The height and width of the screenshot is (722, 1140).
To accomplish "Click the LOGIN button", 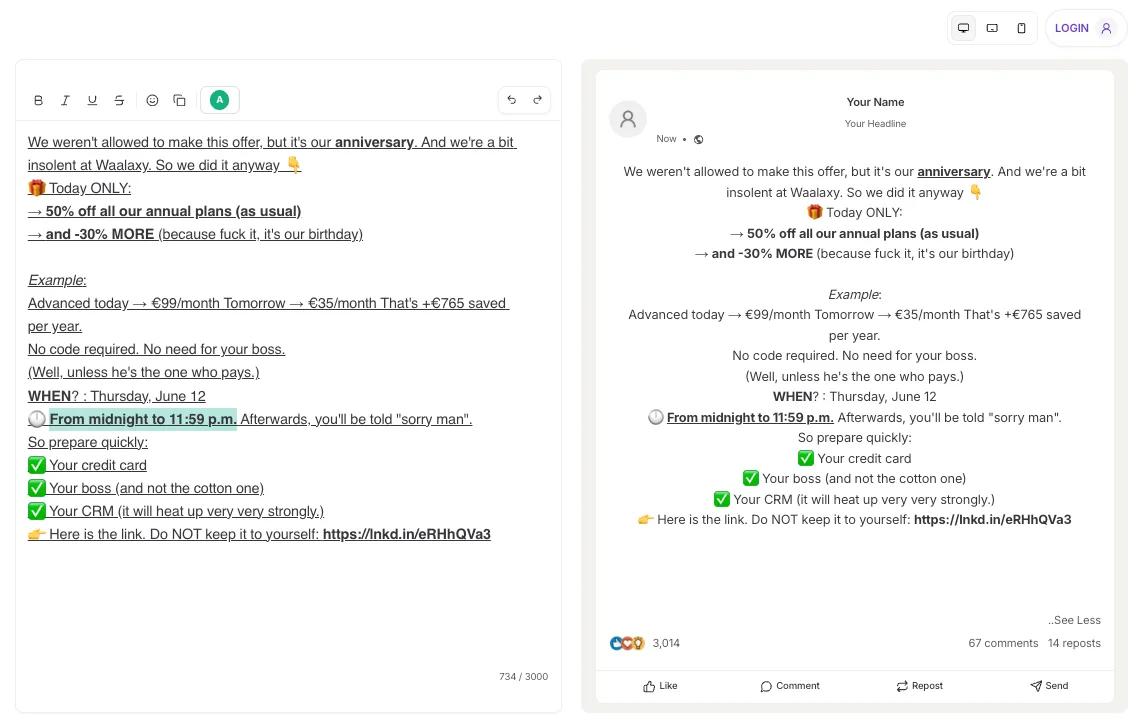I will click(1085, 28).
